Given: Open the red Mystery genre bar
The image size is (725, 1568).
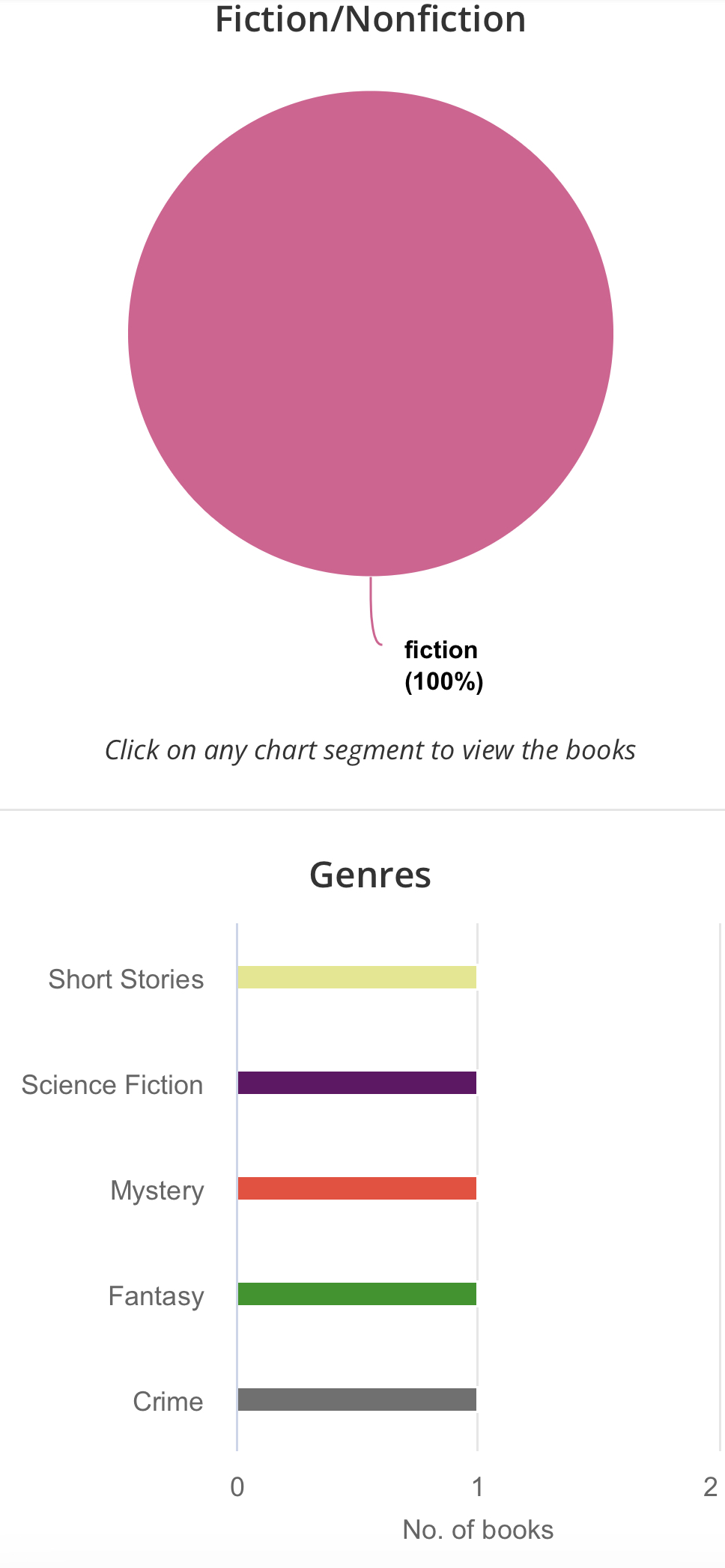Looking at the screenshot, I should pos(357,1188).
